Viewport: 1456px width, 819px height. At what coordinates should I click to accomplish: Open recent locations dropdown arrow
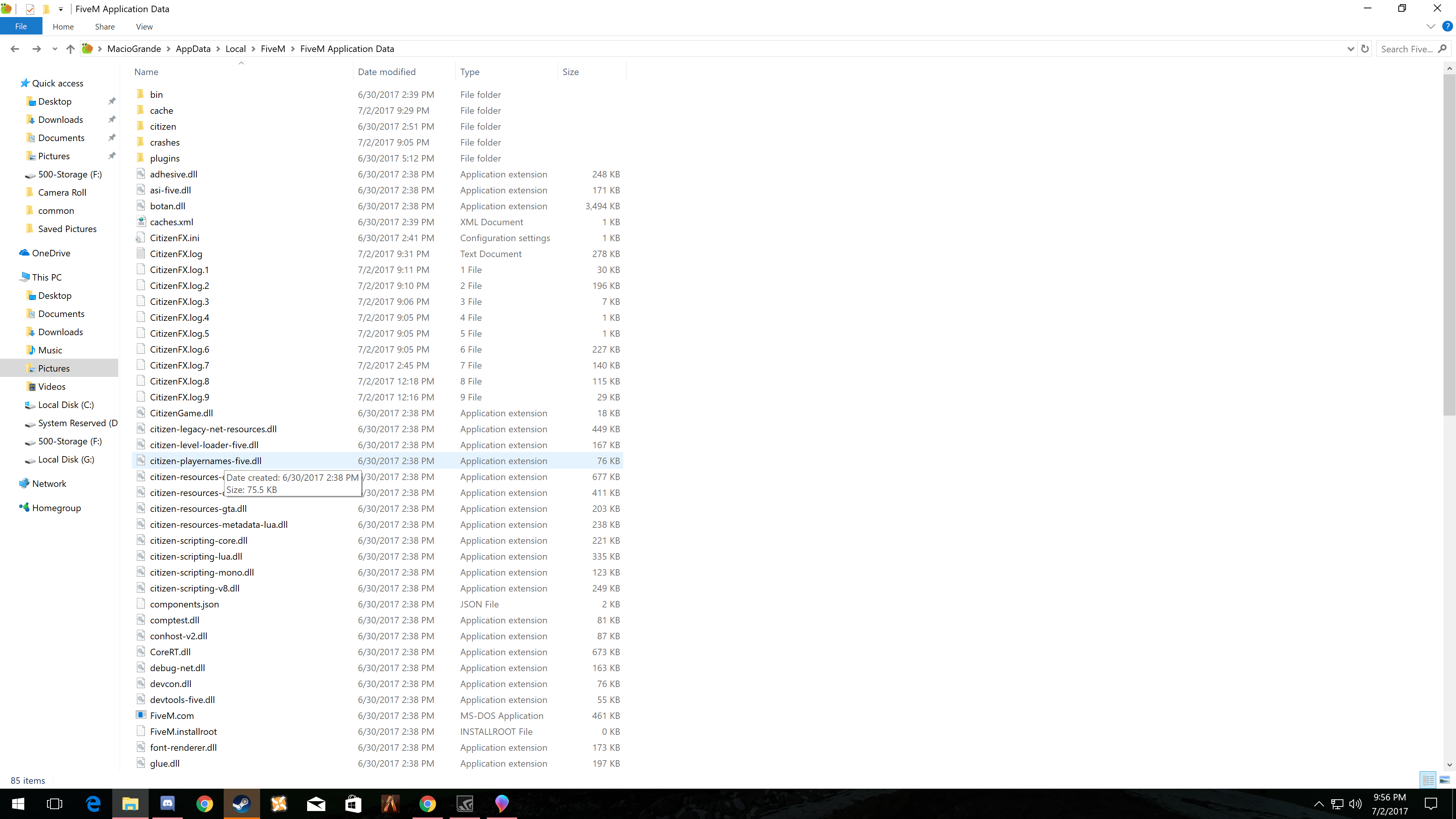[x=55, y=49]
